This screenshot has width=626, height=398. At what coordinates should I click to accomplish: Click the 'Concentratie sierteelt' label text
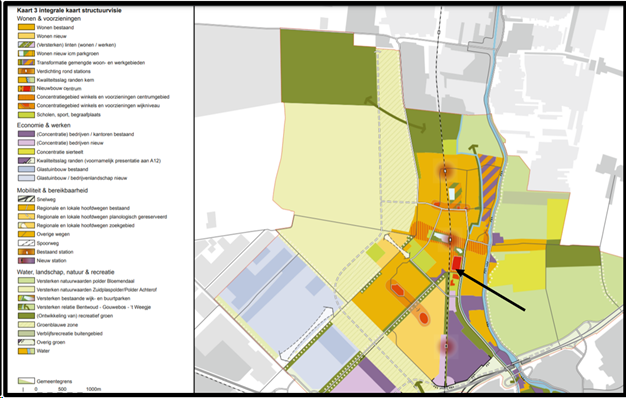click(60, 152)
